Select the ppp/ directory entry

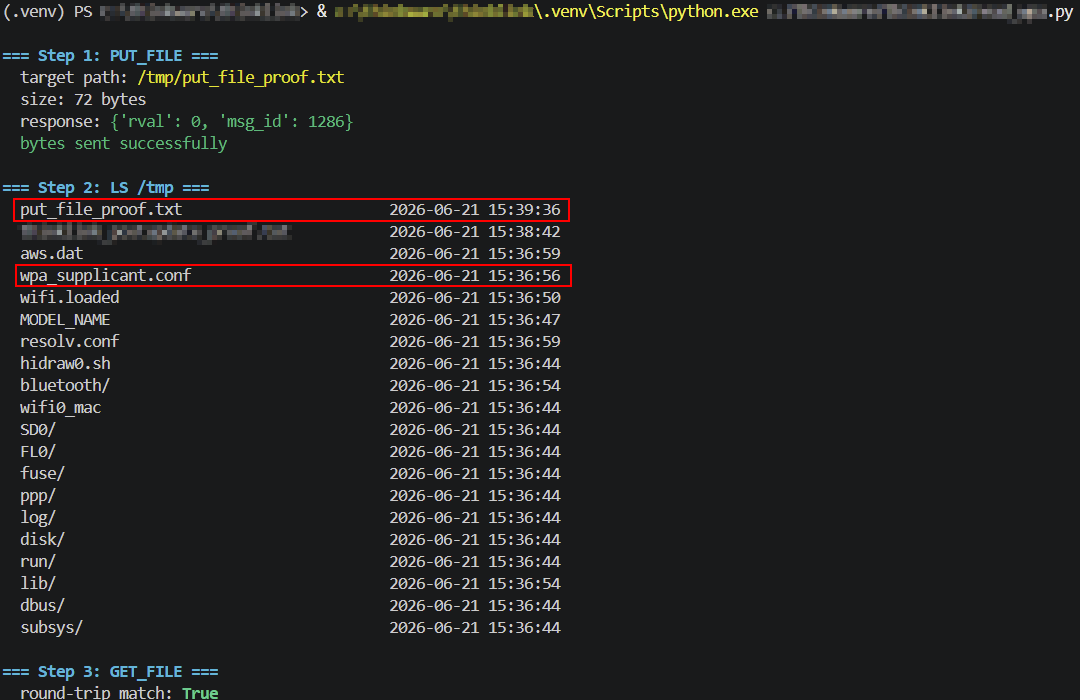(x=38, y=496)
